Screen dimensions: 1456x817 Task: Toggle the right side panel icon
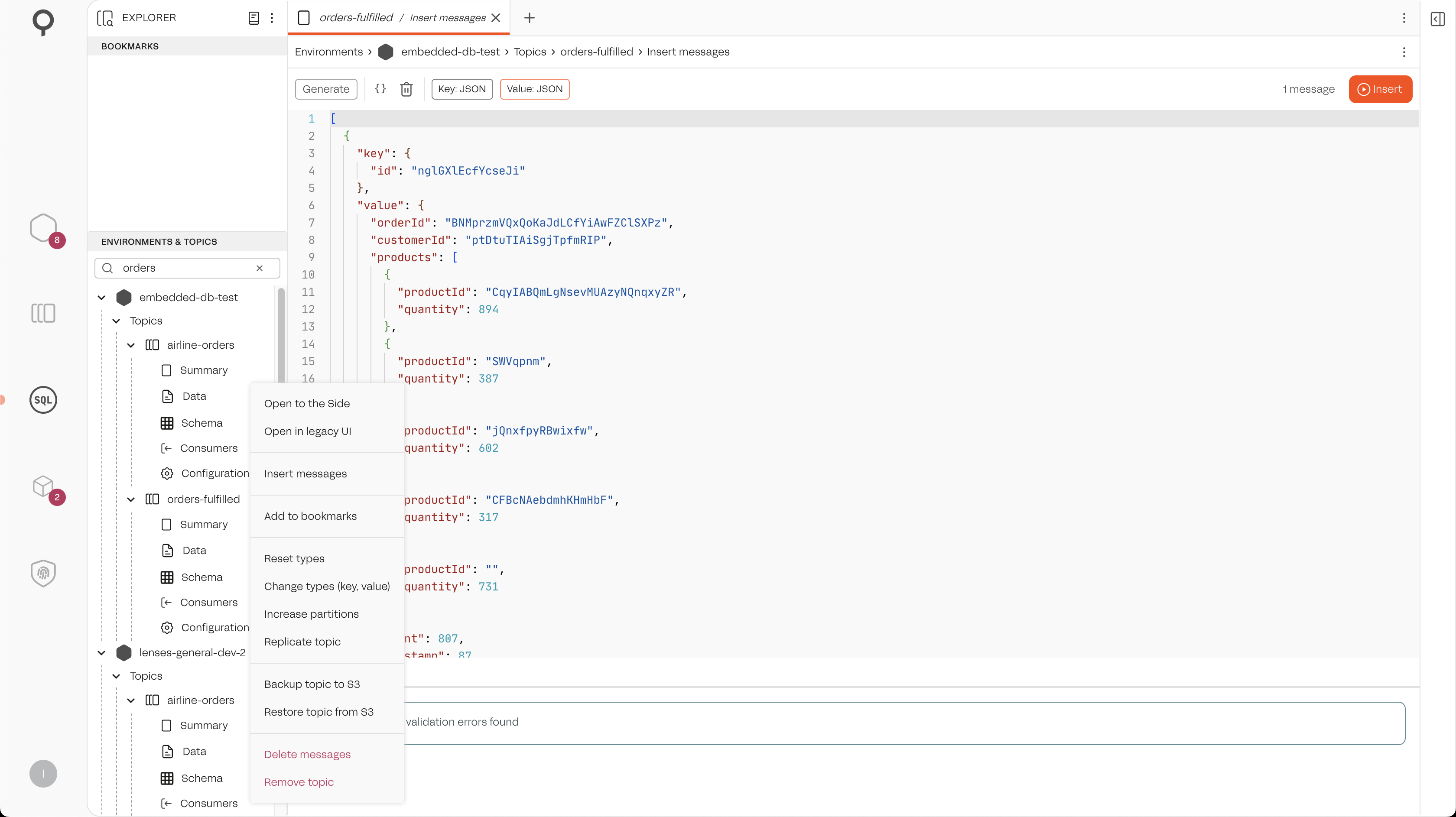(1437, 19)
